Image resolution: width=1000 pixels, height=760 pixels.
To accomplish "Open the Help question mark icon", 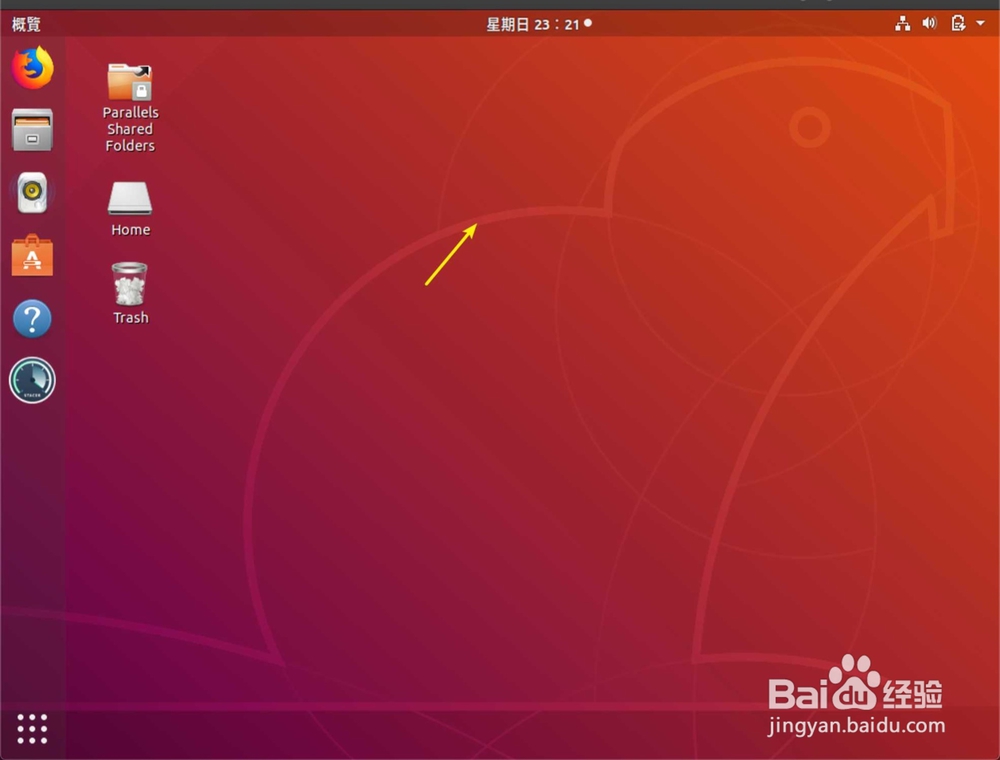I will pos(32,318).
